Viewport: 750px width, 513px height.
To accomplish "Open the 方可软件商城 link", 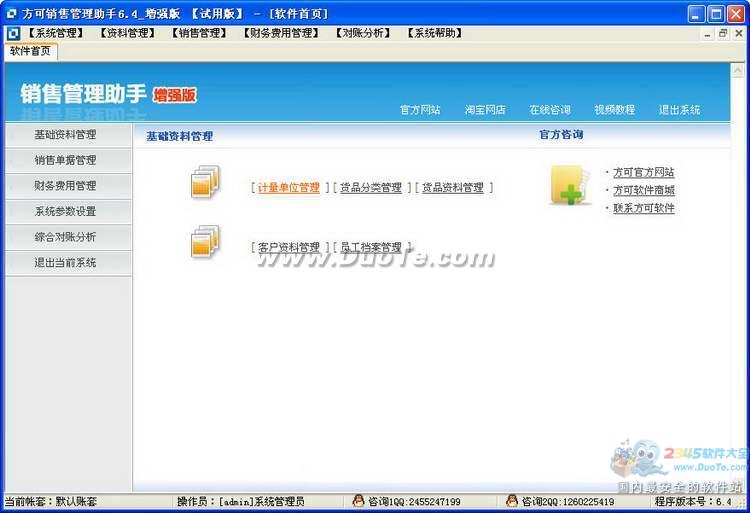I will 644,190.
